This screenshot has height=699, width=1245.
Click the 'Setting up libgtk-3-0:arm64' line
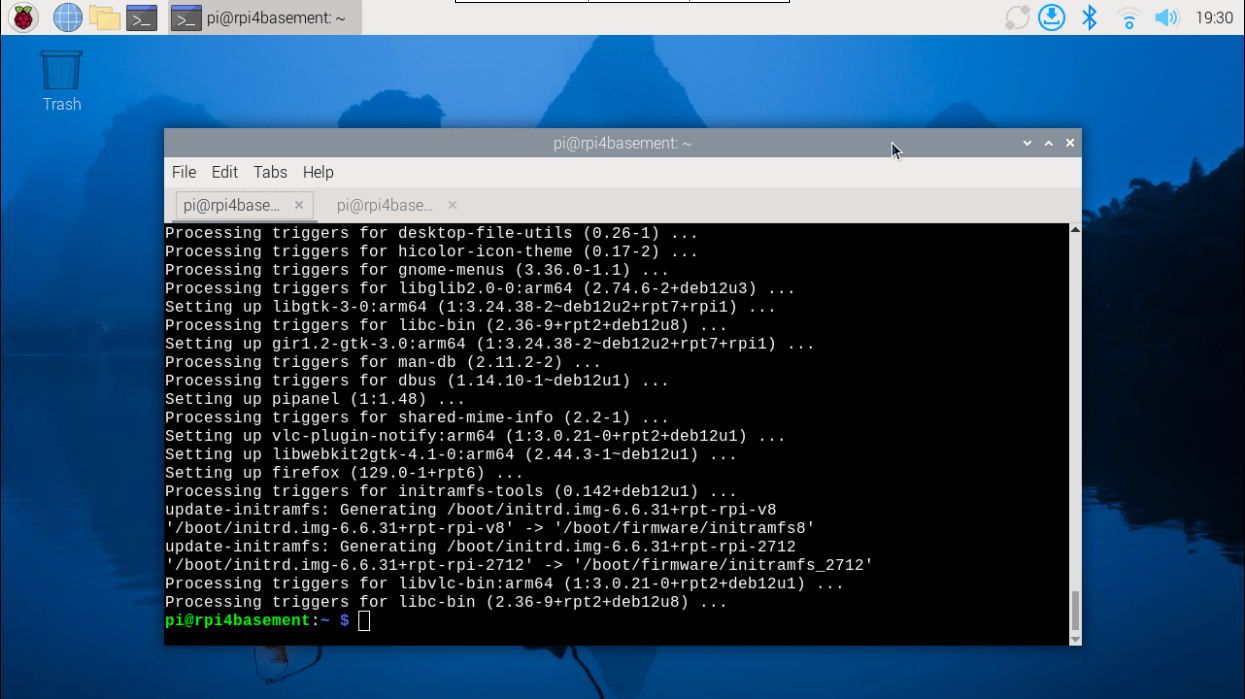click(470, 307)
